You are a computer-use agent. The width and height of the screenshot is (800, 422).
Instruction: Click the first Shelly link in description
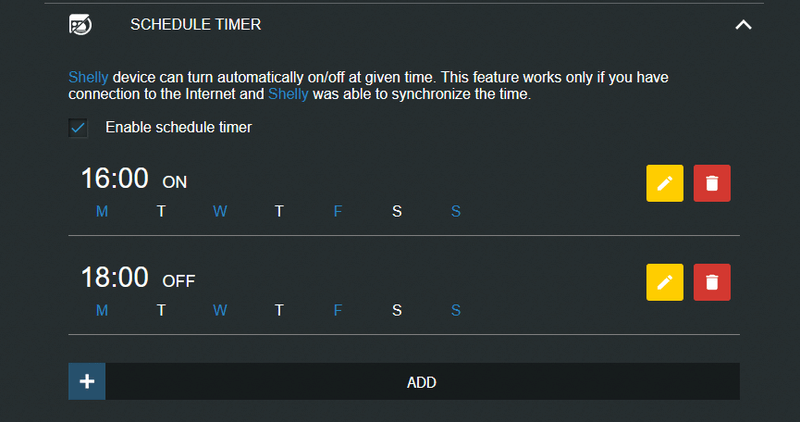(x=88, y=77)
